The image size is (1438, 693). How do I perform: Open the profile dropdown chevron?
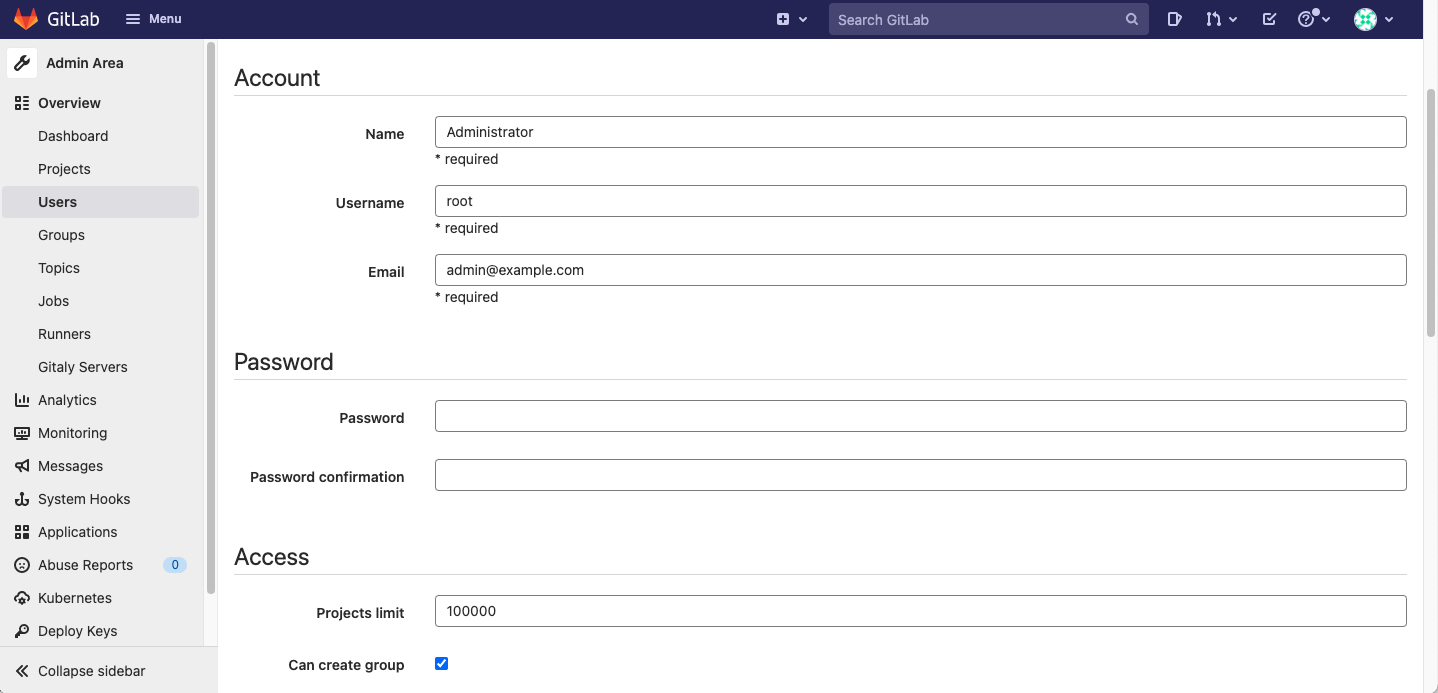click(1390, 19)
